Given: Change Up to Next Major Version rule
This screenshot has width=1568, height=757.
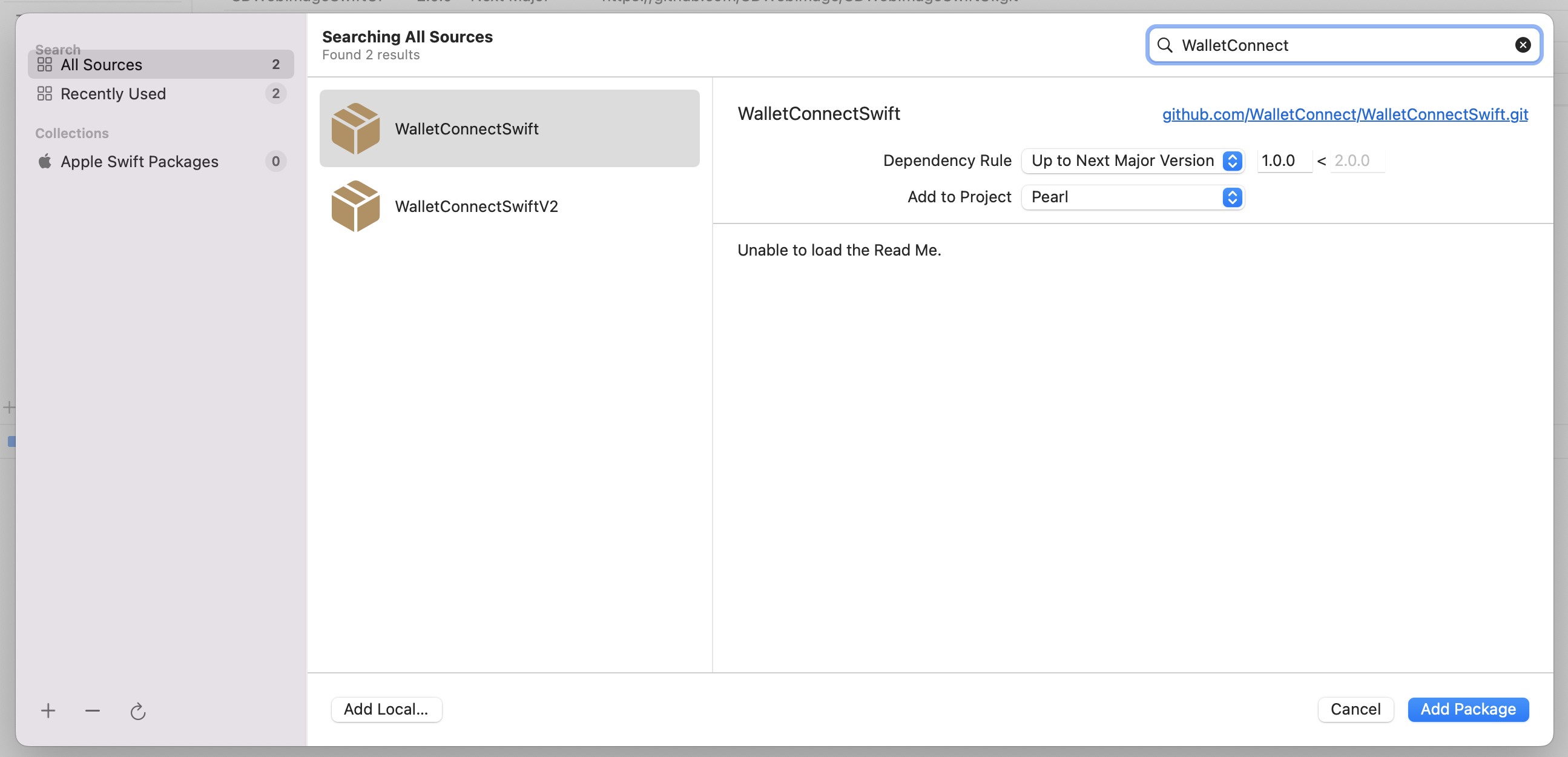Looking at the screenshot, I should click(x=1133, y=160).
